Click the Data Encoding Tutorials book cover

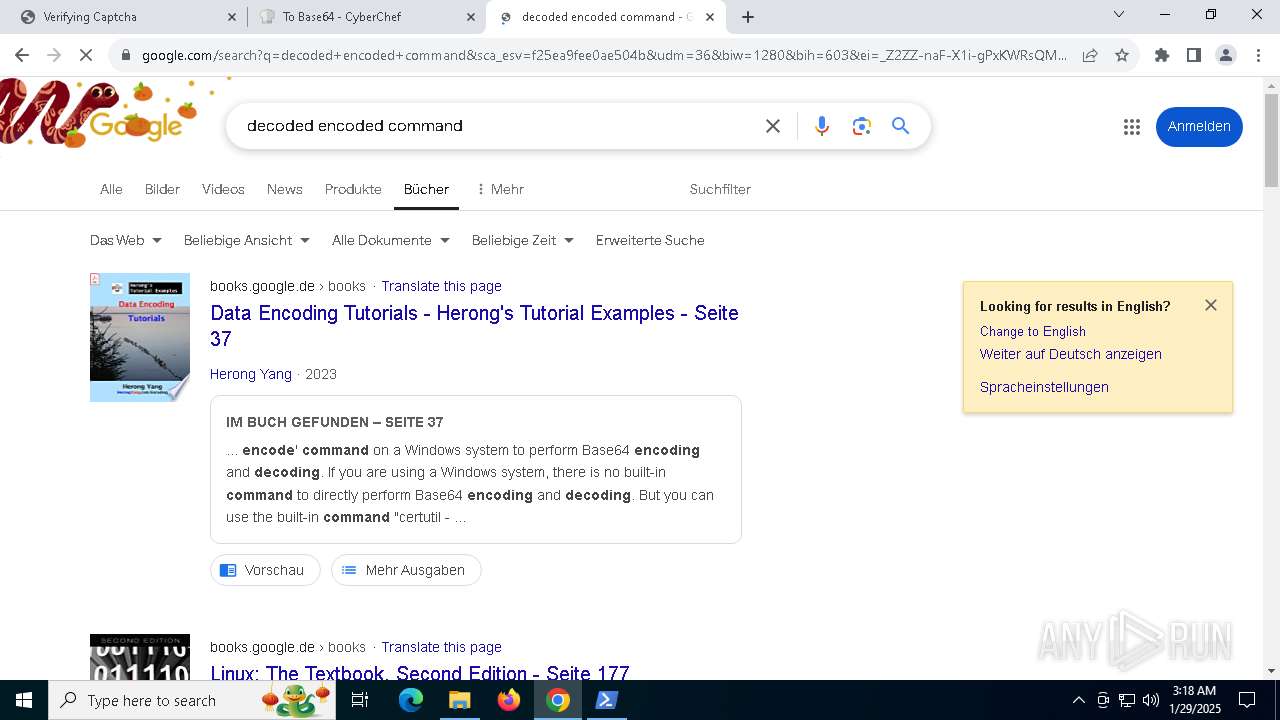point(140,337)
